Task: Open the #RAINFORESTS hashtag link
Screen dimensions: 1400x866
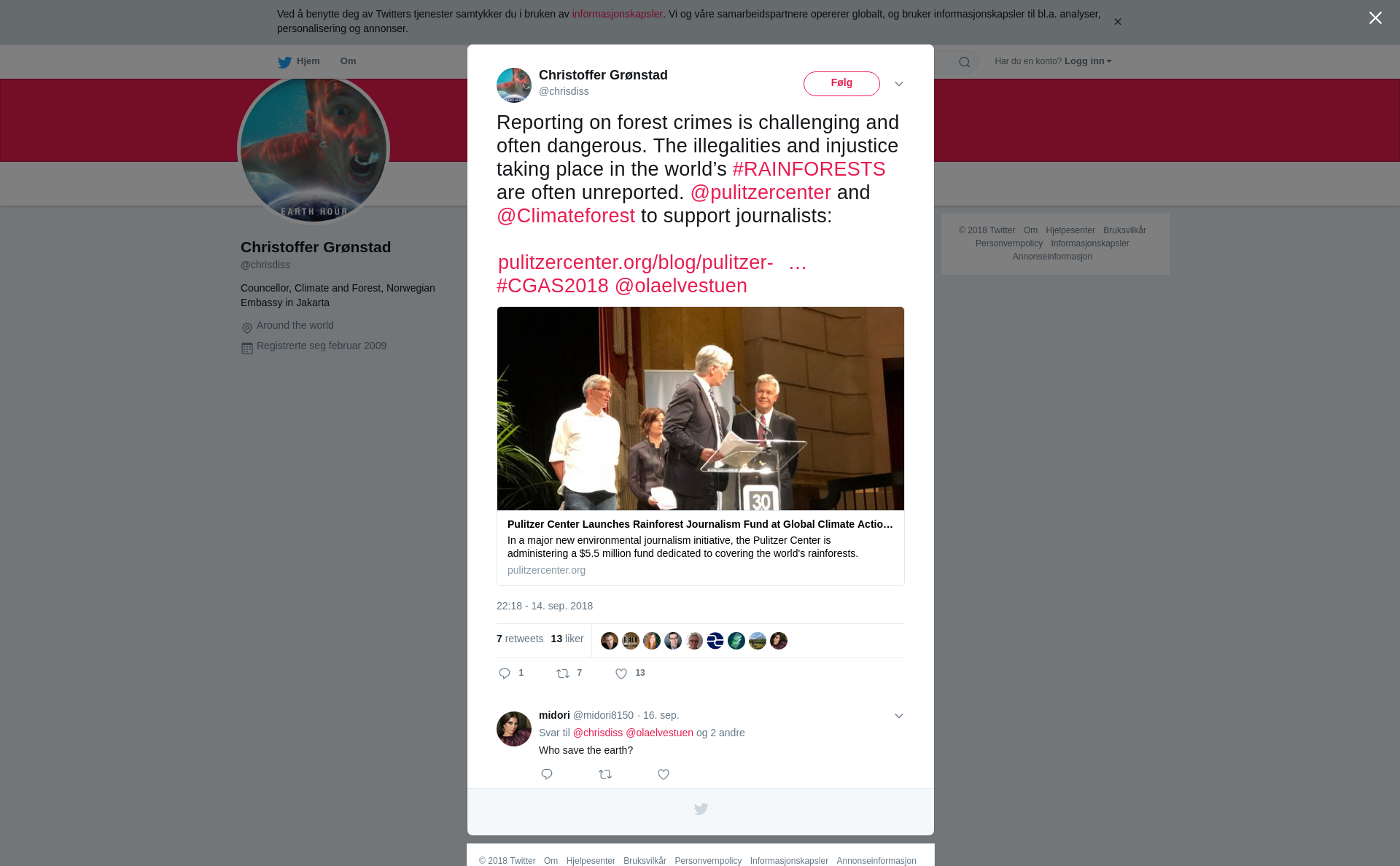Action: [x=809, y=169]
